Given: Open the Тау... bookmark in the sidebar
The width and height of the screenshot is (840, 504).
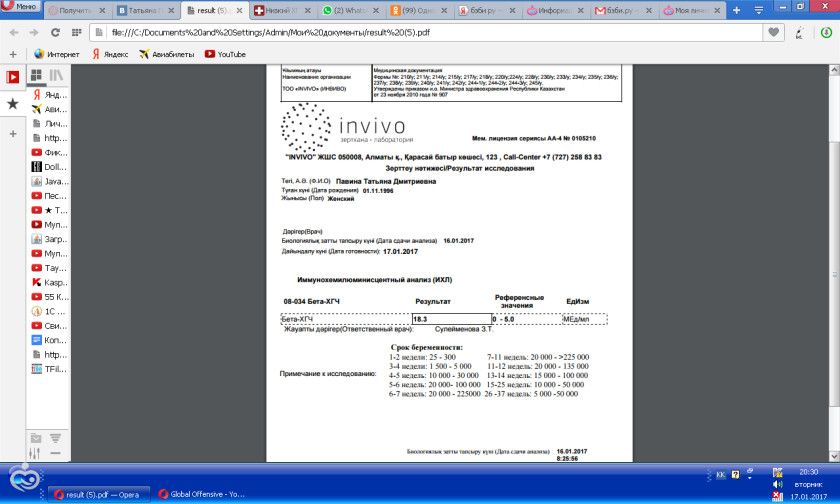Looking at the screenshot, I should (x=49, y=268).
